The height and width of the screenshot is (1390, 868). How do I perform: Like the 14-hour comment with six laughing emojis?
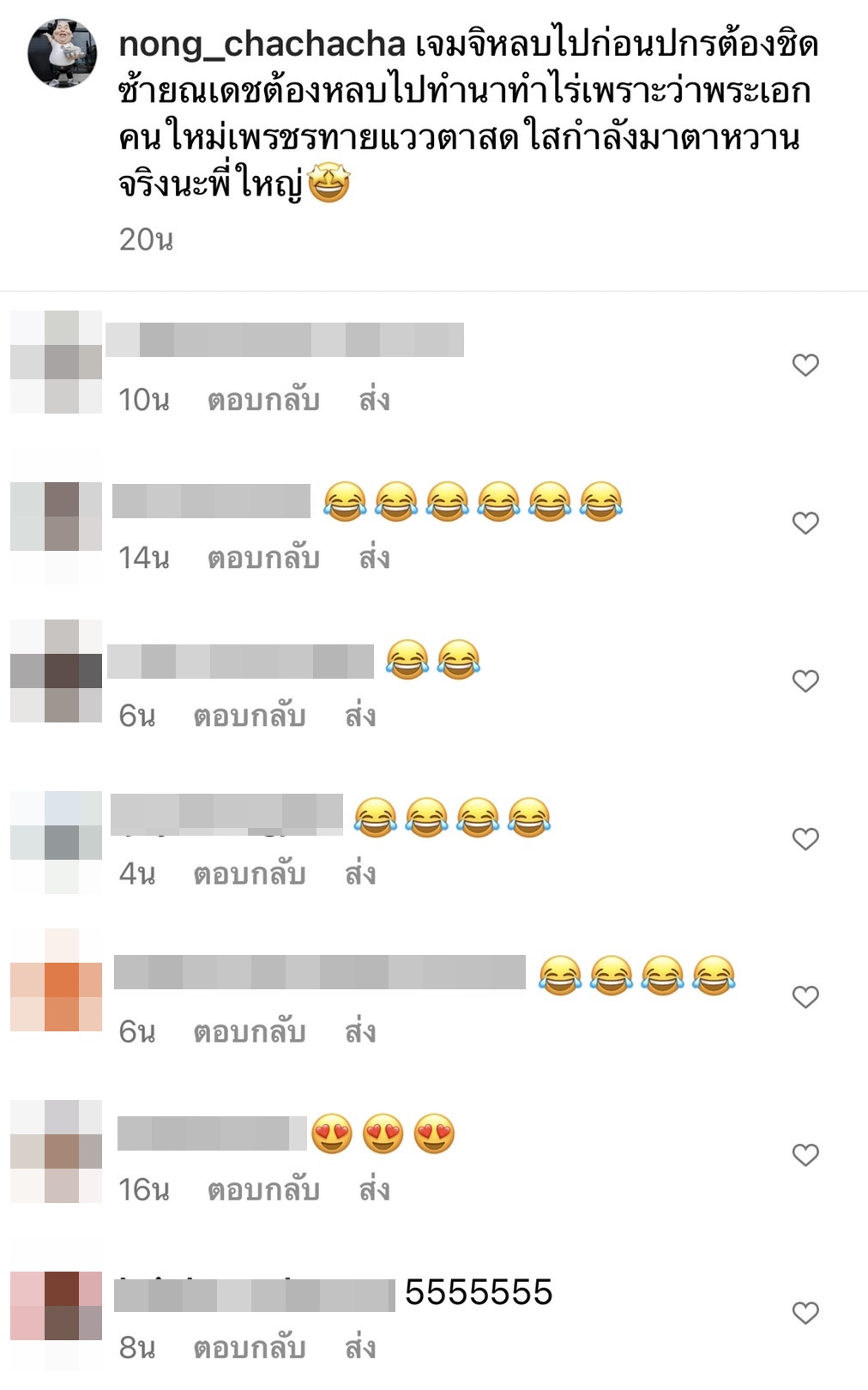(x=805, y=523)
